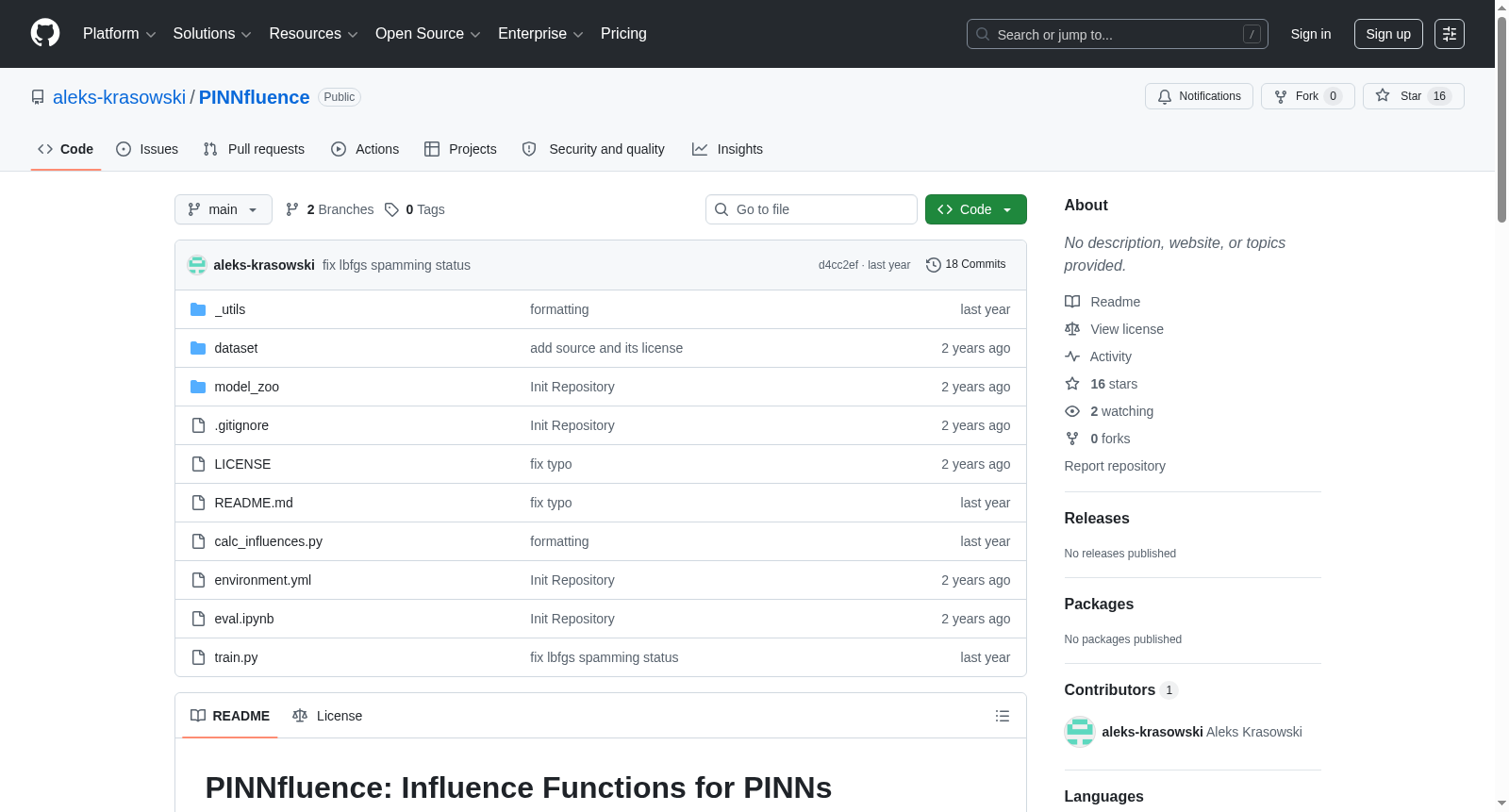Expand the Resources menu
The image size is (1509, 812).
pos(313,34)
